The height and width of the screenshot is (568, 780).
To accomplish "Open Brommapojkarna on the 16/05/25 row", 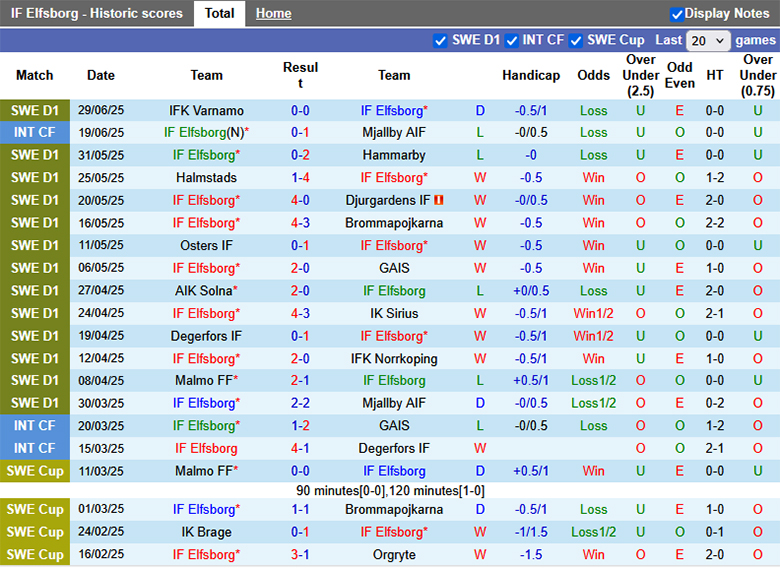I will pos(394,223).
